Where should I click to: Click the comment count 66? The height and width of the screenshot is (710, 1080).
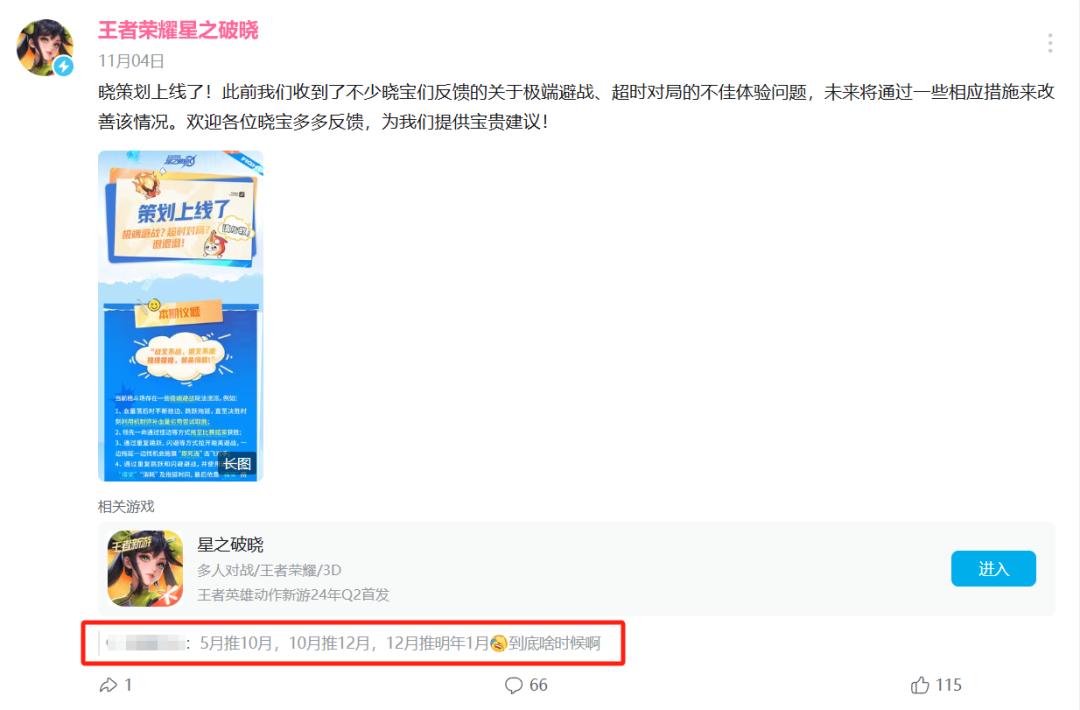[x=539, y=685]
